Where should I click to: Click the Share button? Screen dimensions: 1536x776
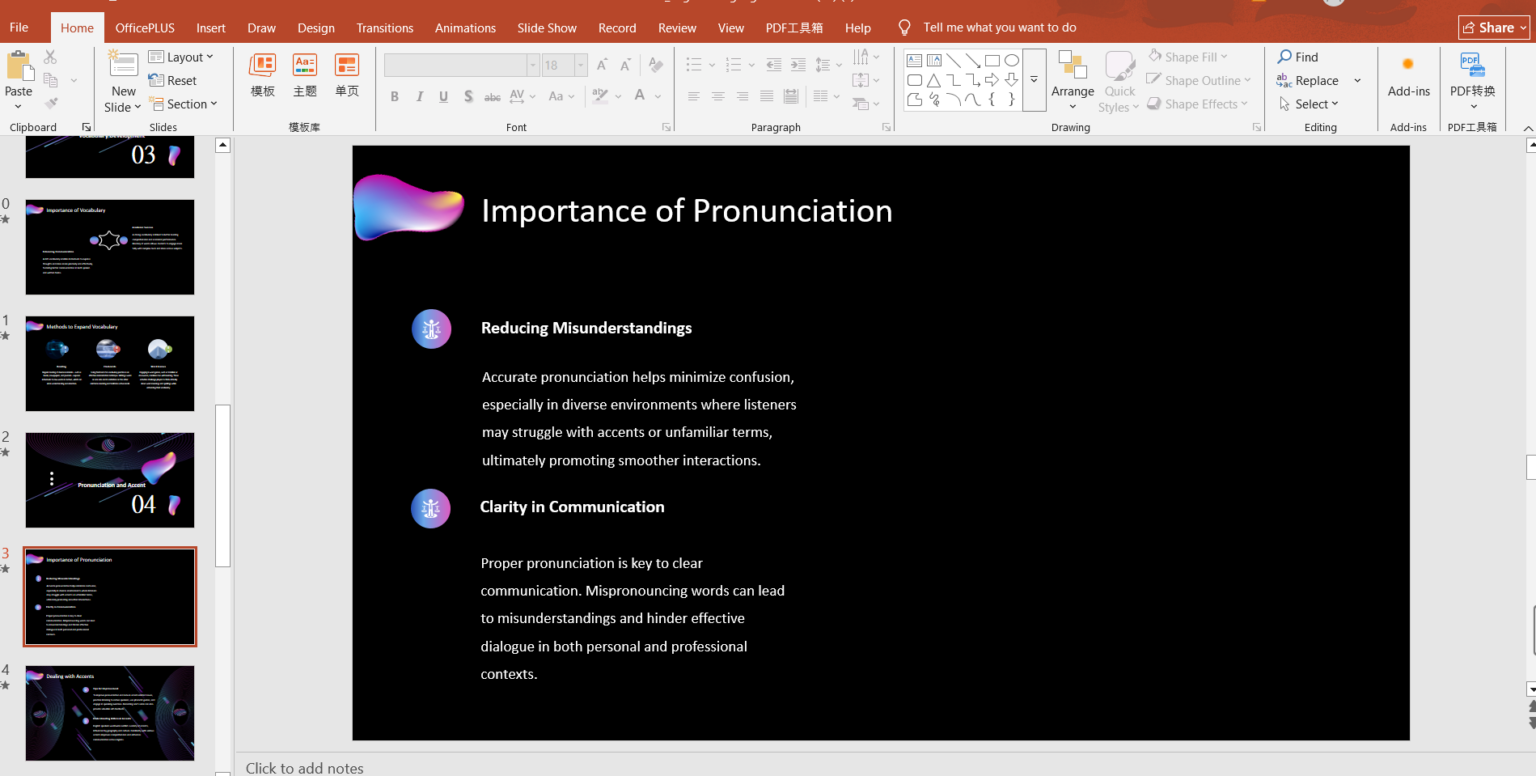(1494, 27)
